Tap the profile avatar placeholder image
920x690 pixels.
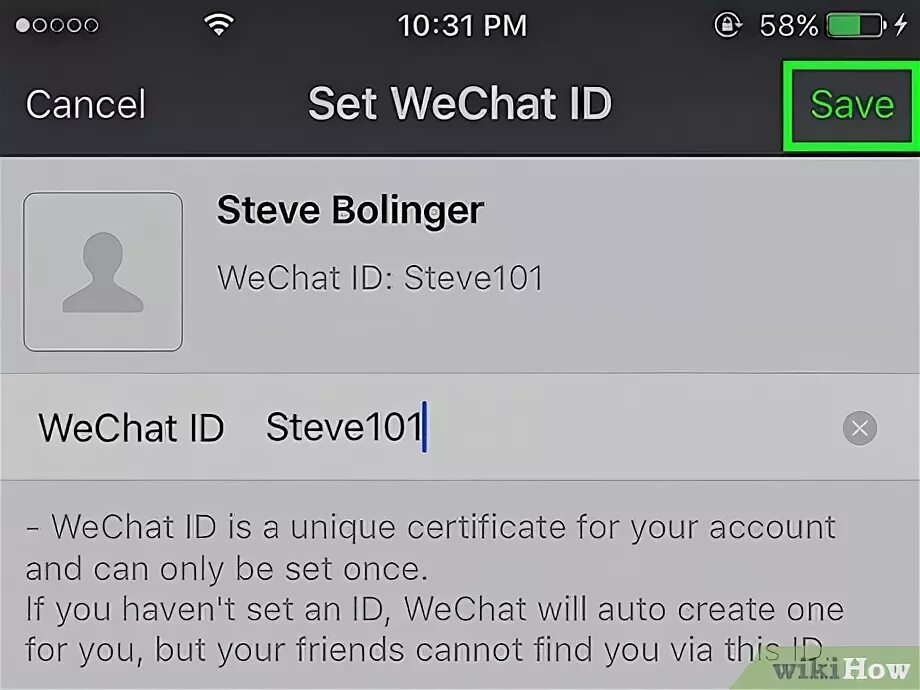pyautogui.click(x=103, y=272)
